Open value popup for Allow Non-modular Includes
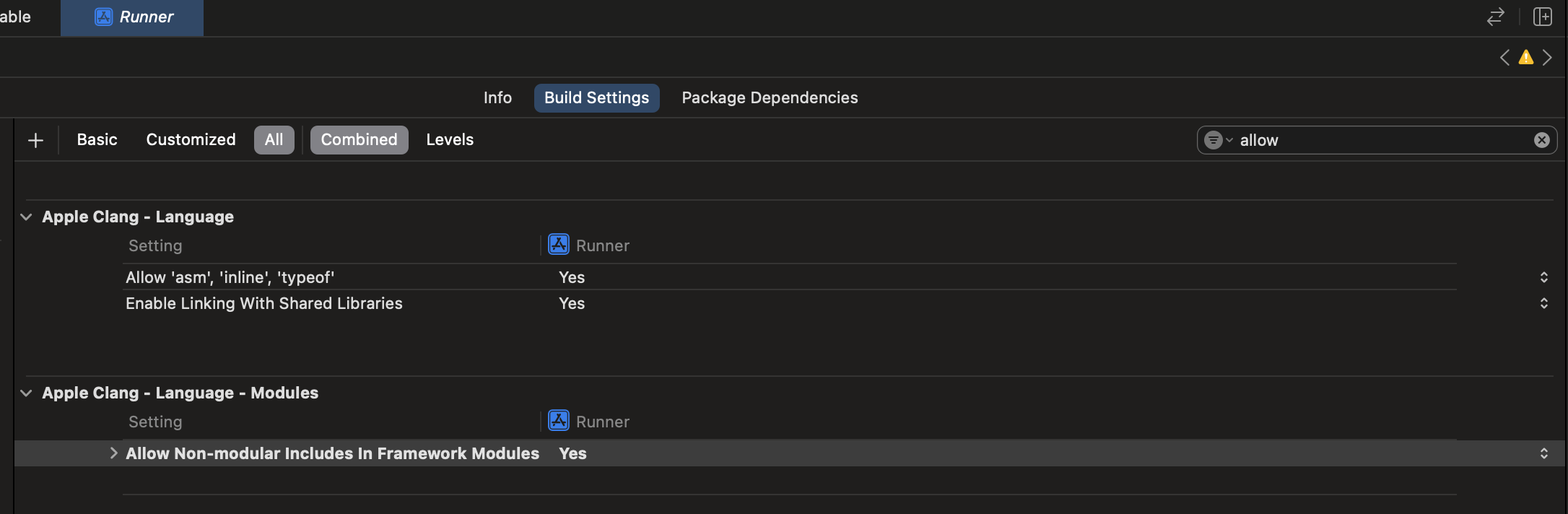 tap(1543, 453)
